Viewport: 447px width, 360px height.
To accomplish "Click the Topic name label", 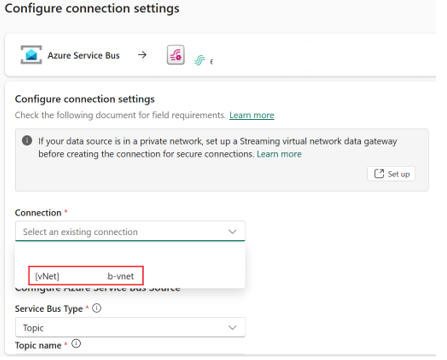I will pos(38,345).
